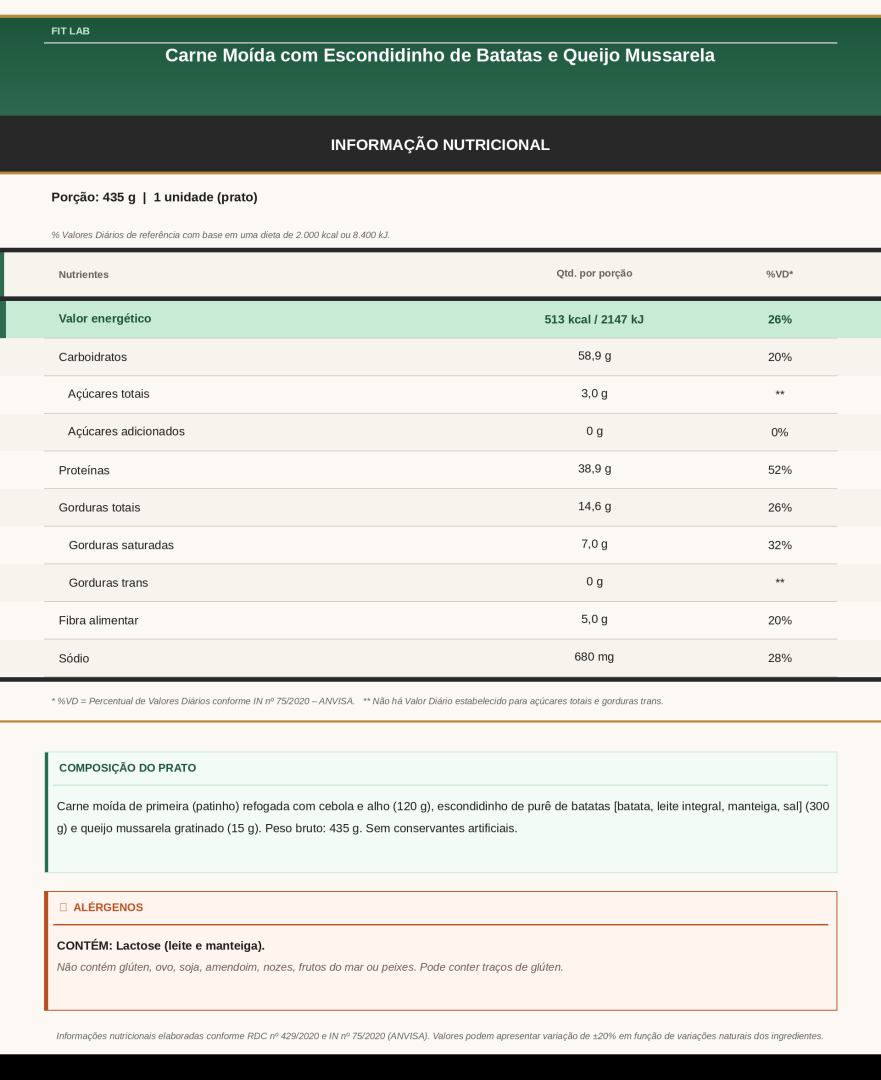Select the dish title heading
The width and height of the screenshot is (881, 1080).
[x=440, y=55]
